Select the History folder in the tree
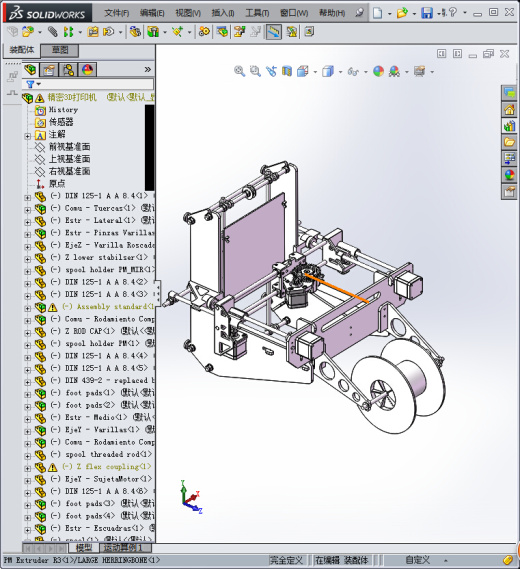520x569 pixels. 63,110
